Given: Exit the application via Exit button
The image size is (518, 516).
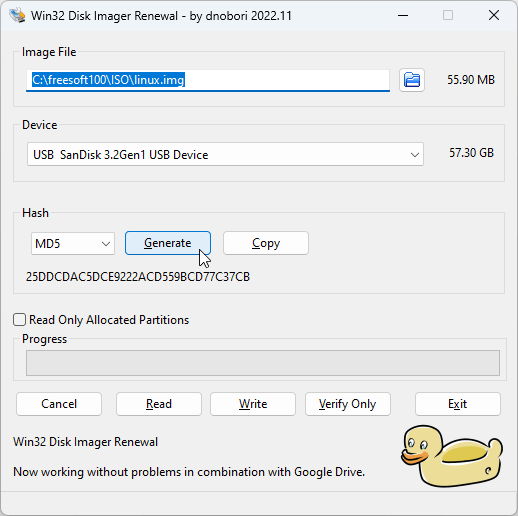Looking at the screenshot, I should coord(458,404).
